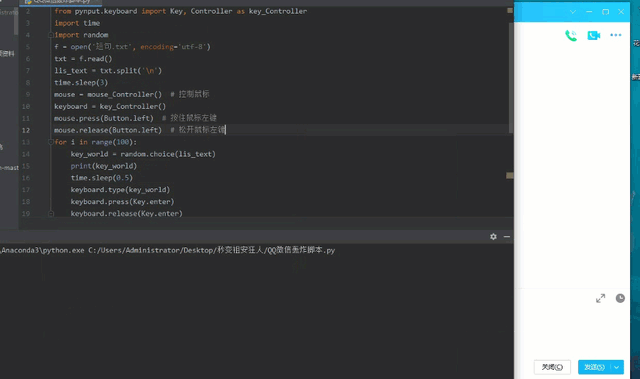
Task: Click line number 12 in the gutter
Action: (26, 130)
